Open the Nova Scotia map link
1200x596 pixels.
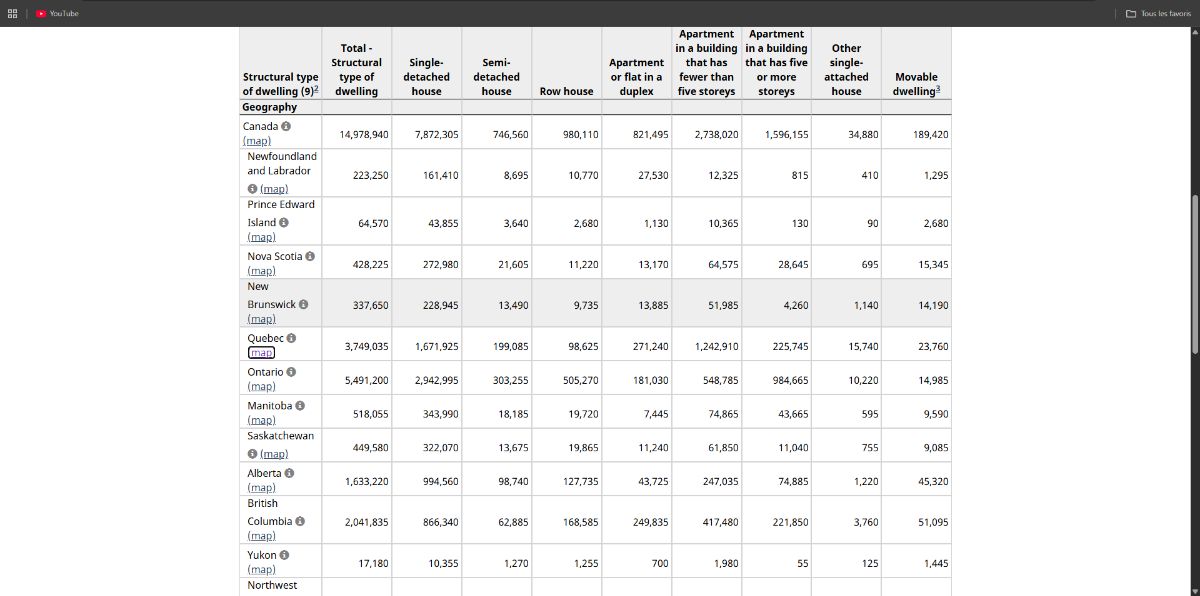click(262, 271)
